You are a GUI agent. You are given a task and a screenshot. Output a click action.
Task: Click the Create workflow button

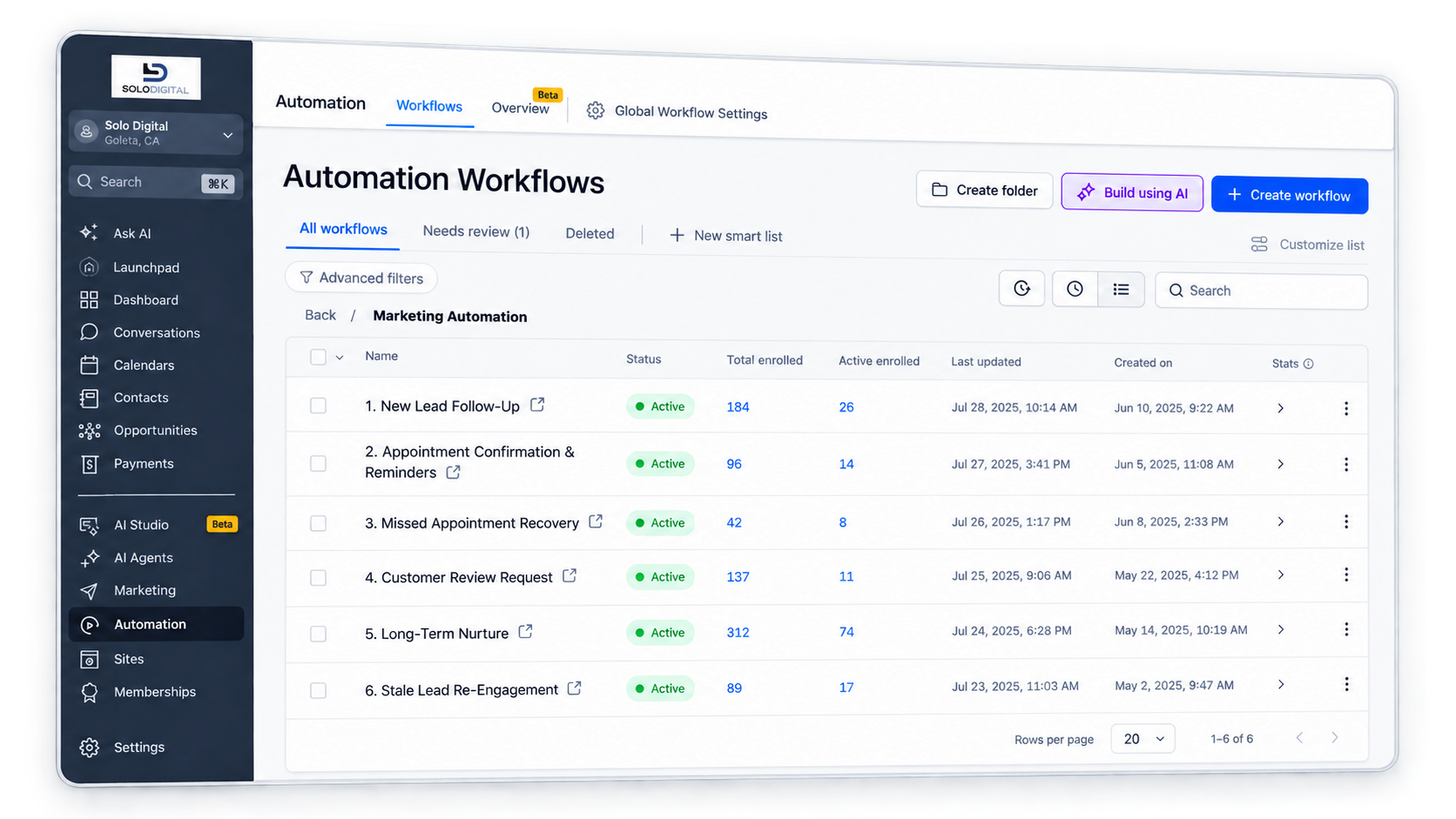pos(1290,195)
